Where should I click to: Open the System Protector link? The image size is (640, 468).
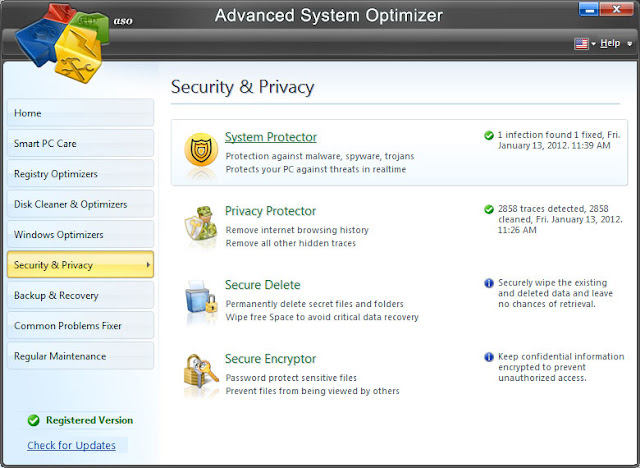pyautogui.click(x=271, y=137)
